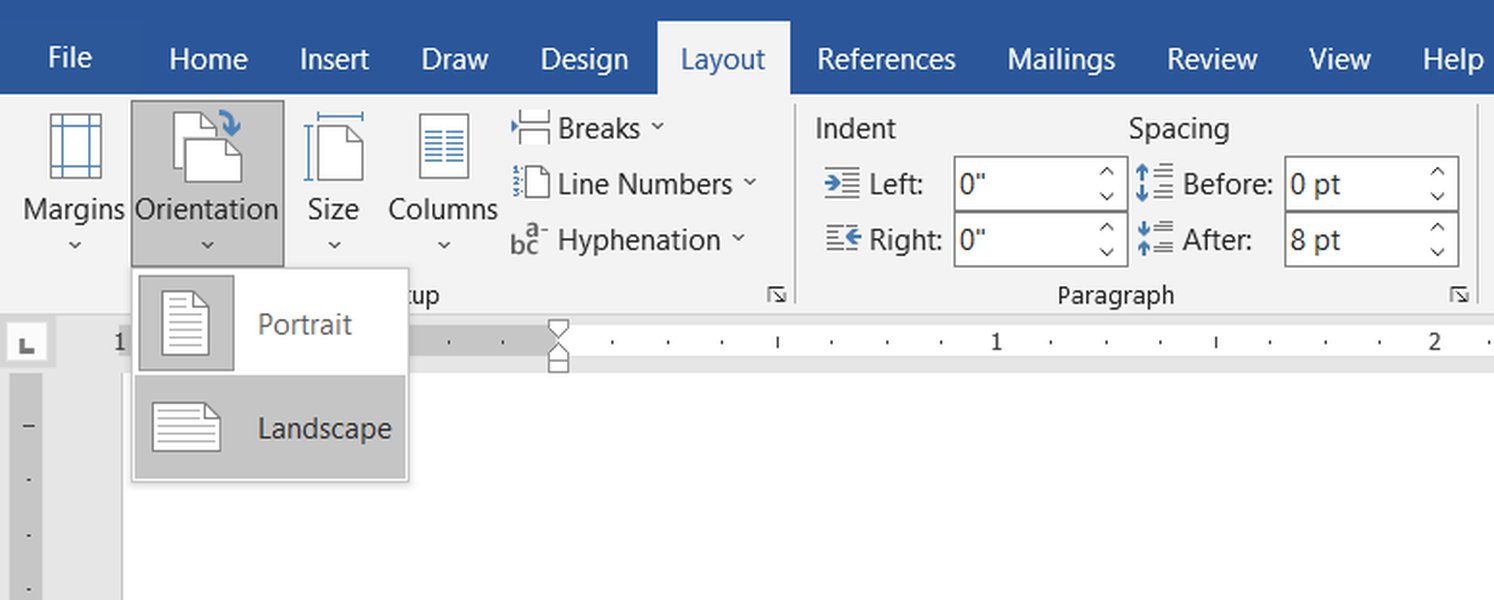1494x600 pixels.
Task: Open the Margins gallery
Action: 74,182
